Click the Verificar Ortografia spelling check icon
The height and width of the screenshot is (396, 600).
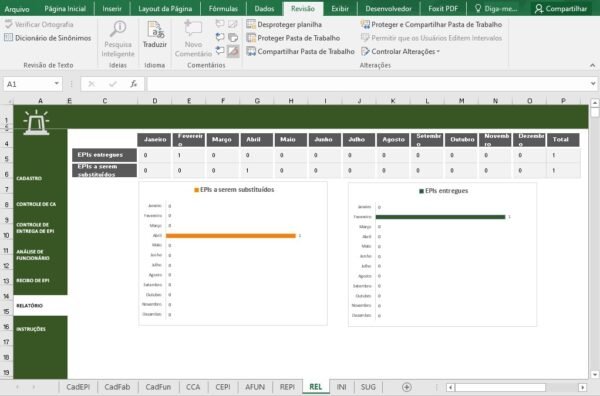click(8, 24)
